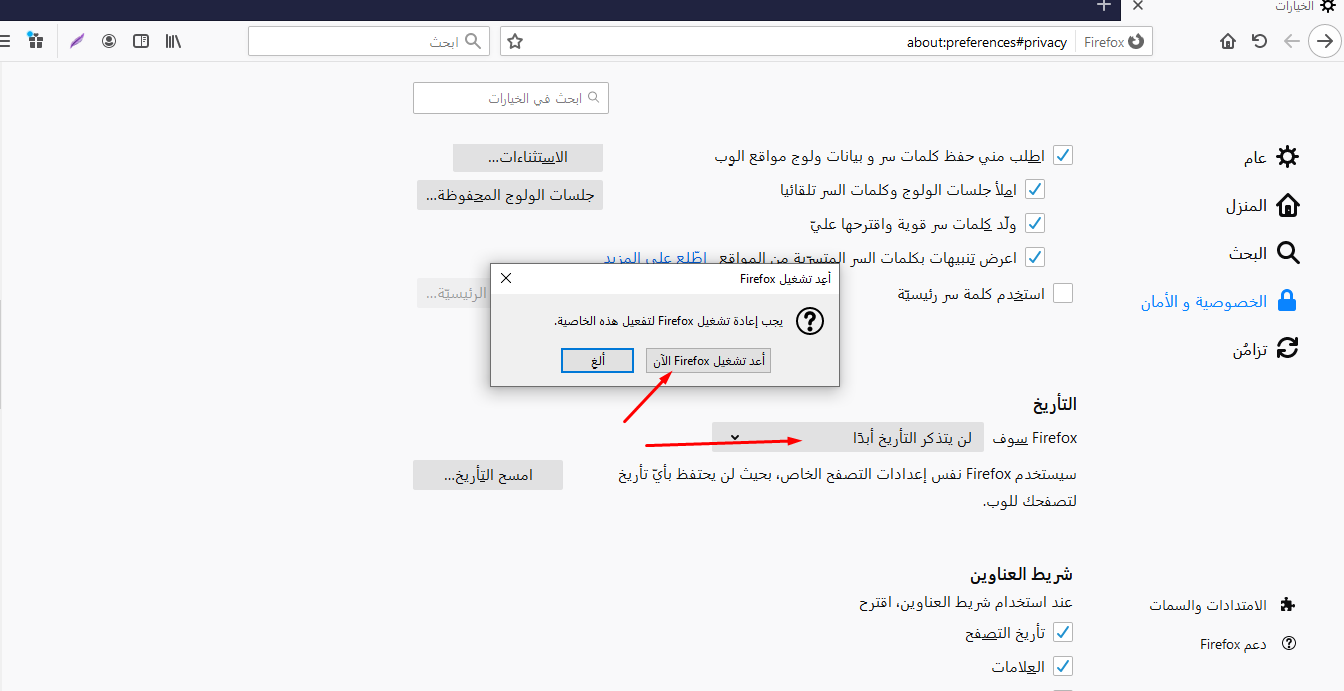Open the تزامُن sync category

[x=1265, y=349]
